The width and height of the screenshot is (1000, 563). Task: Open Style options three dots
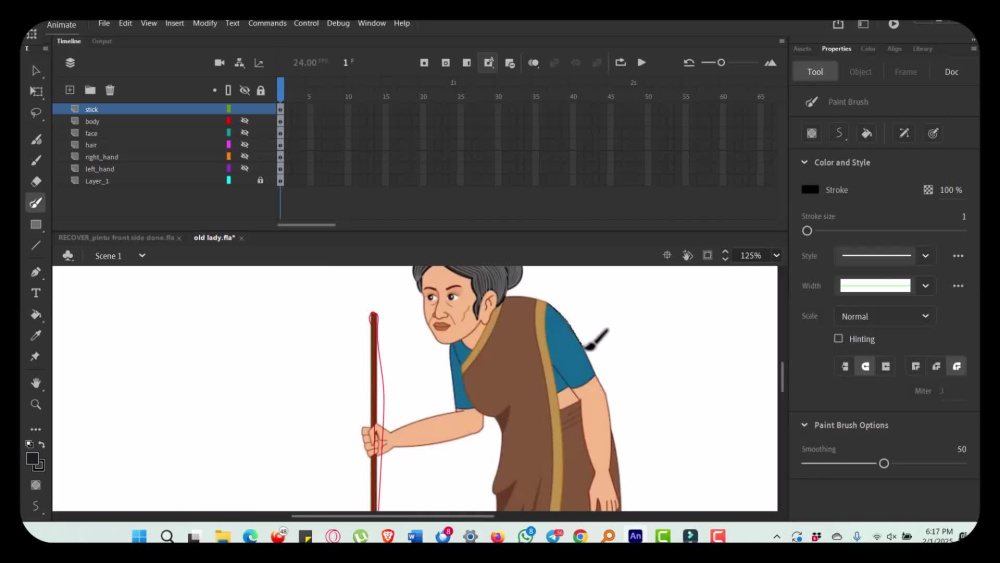click(958, 256)
